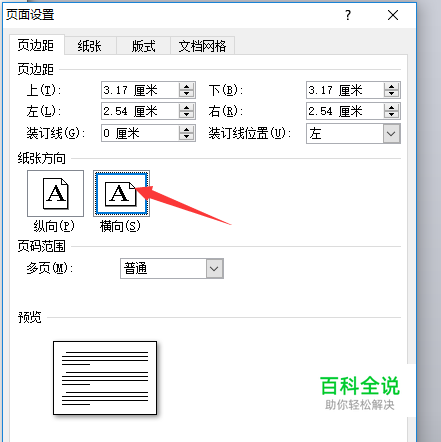Switch to the 页边距 tab

(36, 46)
